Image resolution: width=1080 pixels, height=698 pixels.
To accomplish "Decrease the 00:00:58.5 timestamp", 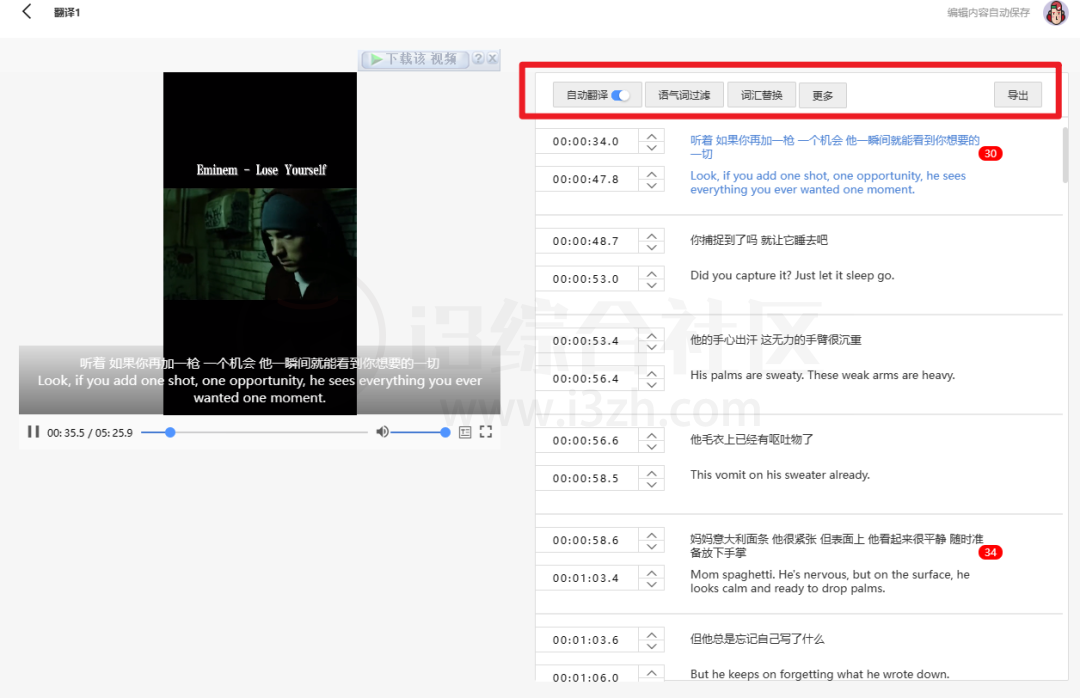I will click(x=652, y=484).
